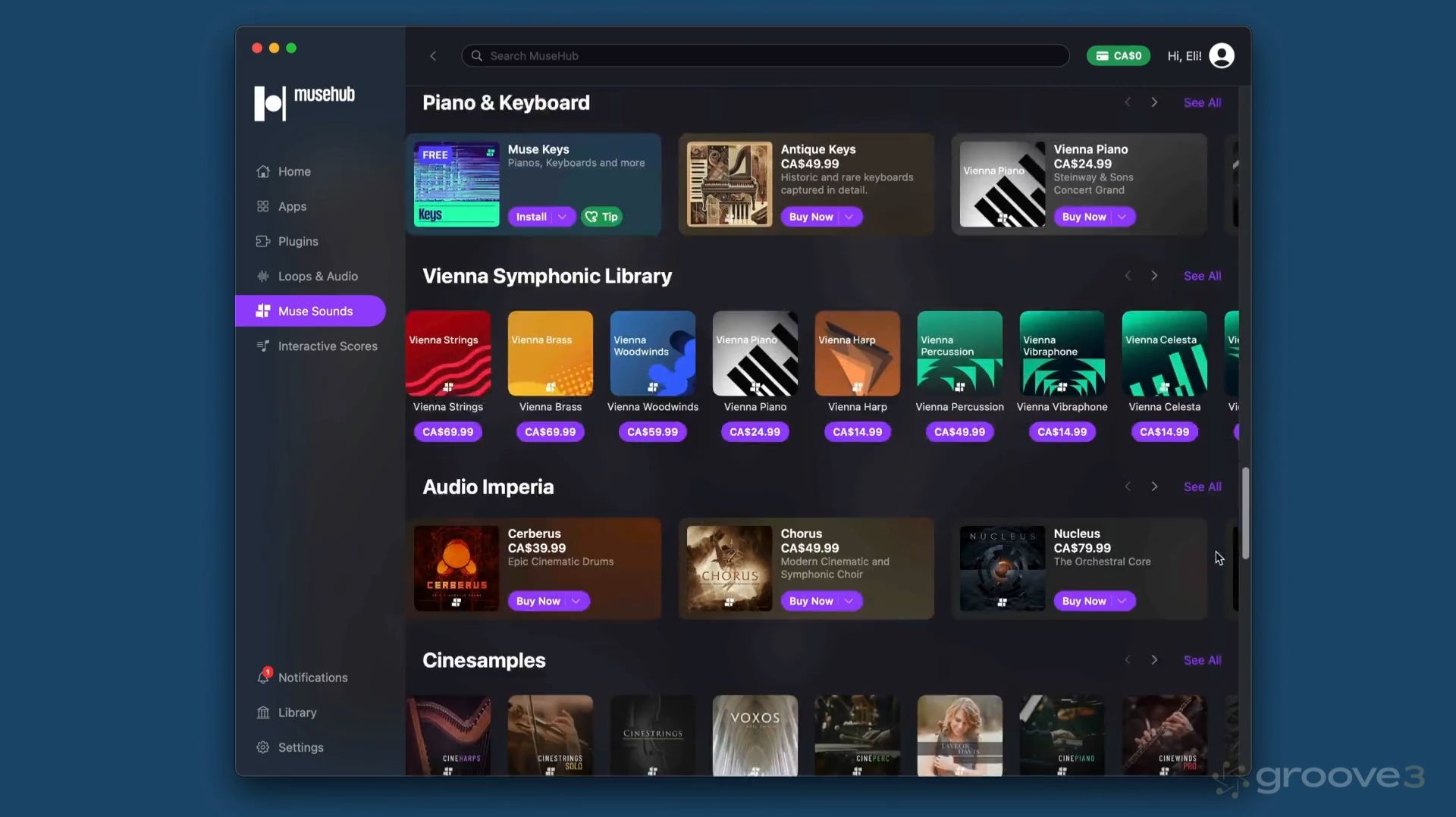Show next Cinesamples items
1456x817 pixels.
(x=1154, y=660)
